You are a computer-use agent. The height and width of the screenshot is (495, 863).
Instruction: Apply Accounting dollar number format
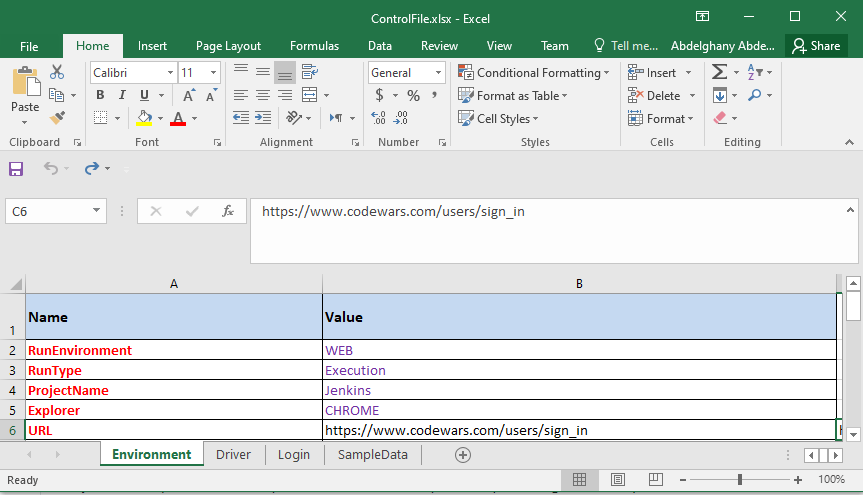point(379,95)
